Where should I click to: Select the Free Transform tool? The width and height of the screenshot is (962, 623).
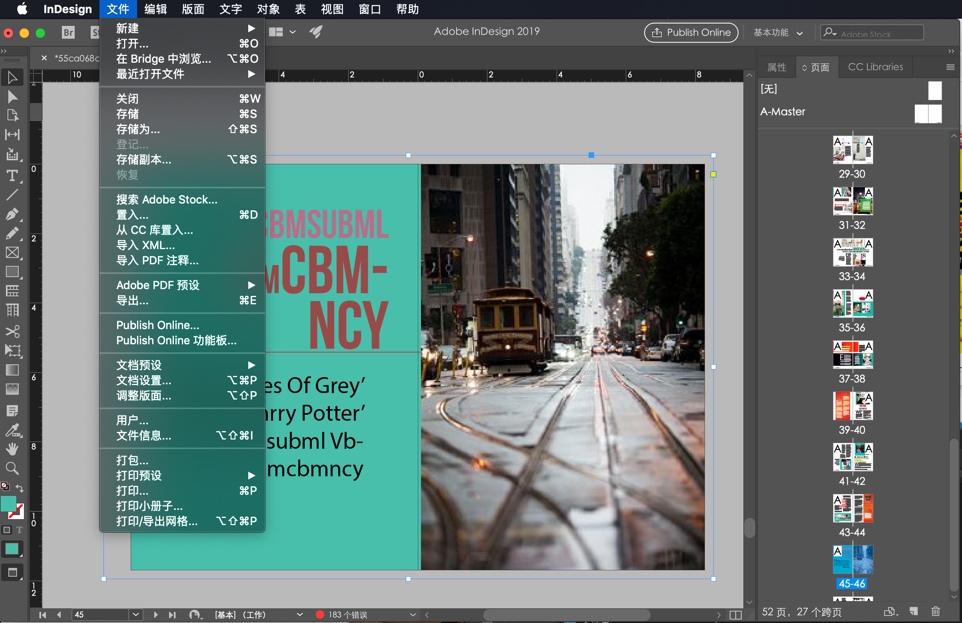coord(12,350)
